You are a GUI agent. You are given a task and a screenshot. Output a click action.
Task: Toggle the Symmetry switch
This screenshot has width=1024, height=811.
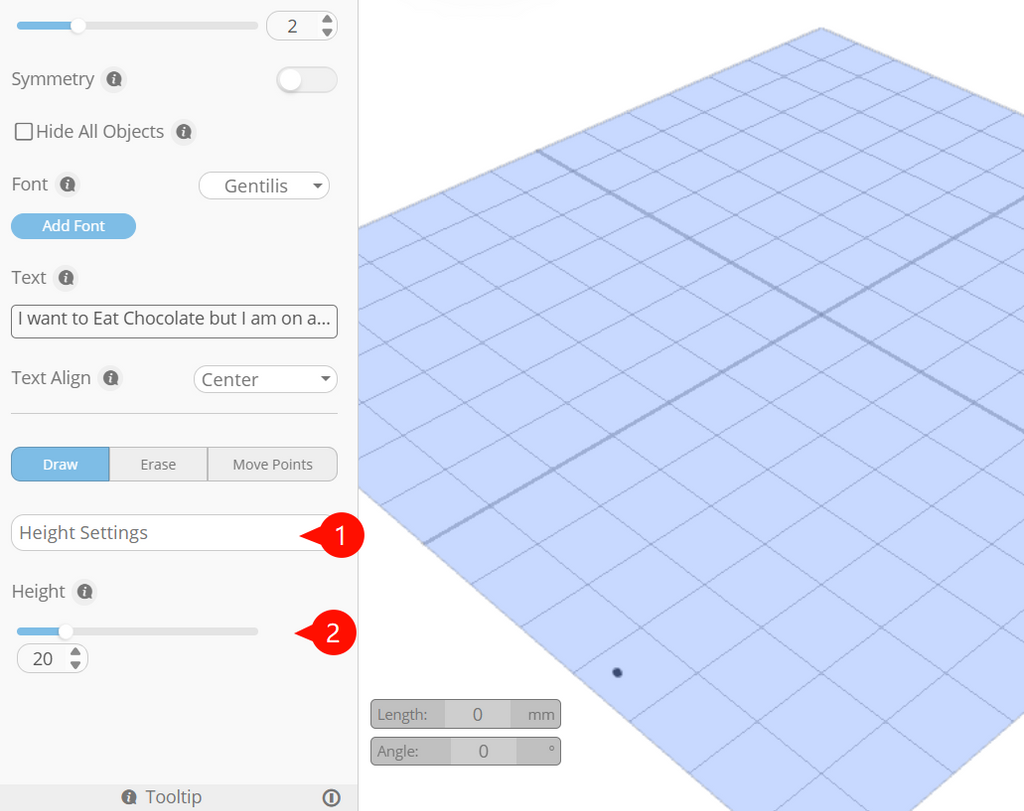click(x=306, y=80)
